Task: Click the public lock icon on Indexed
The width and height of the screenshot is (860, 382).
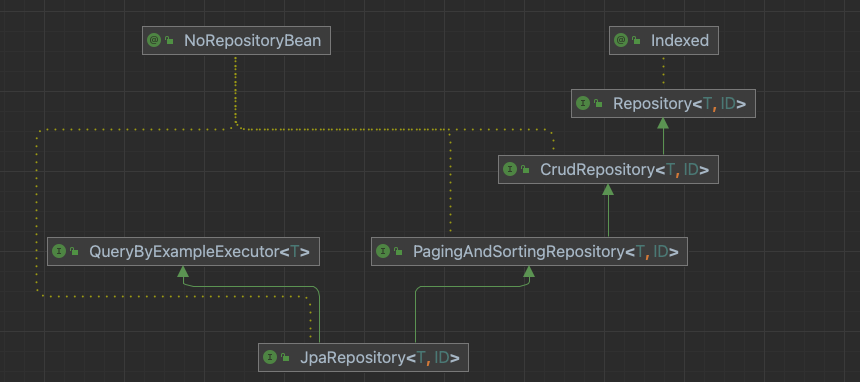Action: (x=636, y=41)
